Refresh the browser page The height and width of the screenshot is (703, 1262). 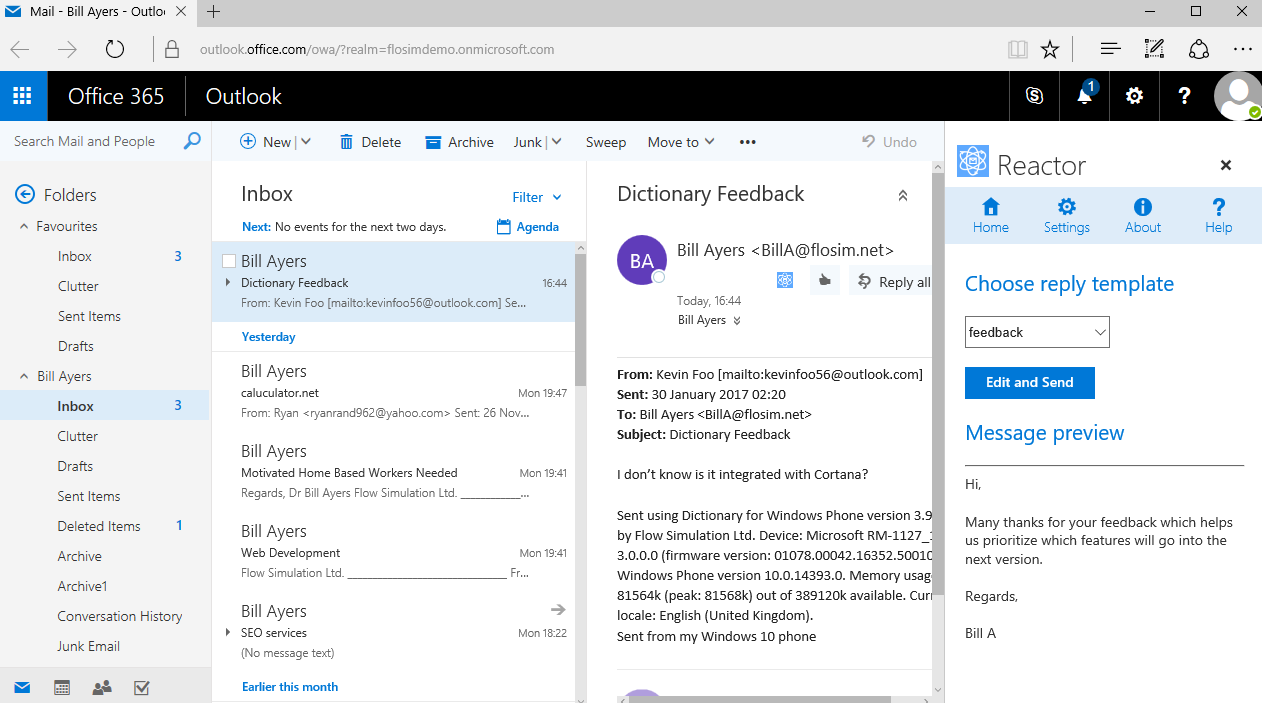(x=115, y=49)
